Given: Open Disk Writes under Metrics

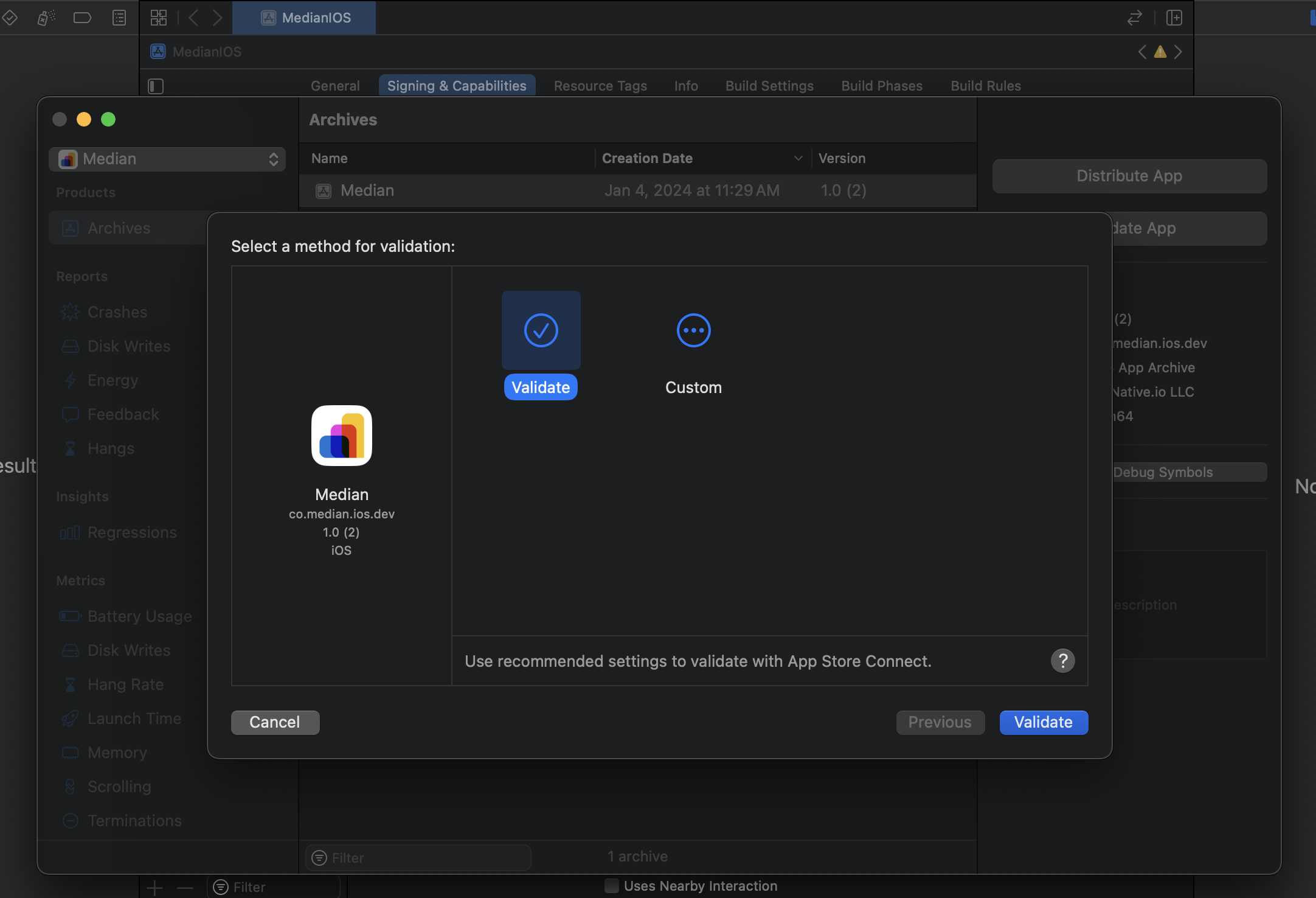Looking at the screenshot, I should pos(129,650).
